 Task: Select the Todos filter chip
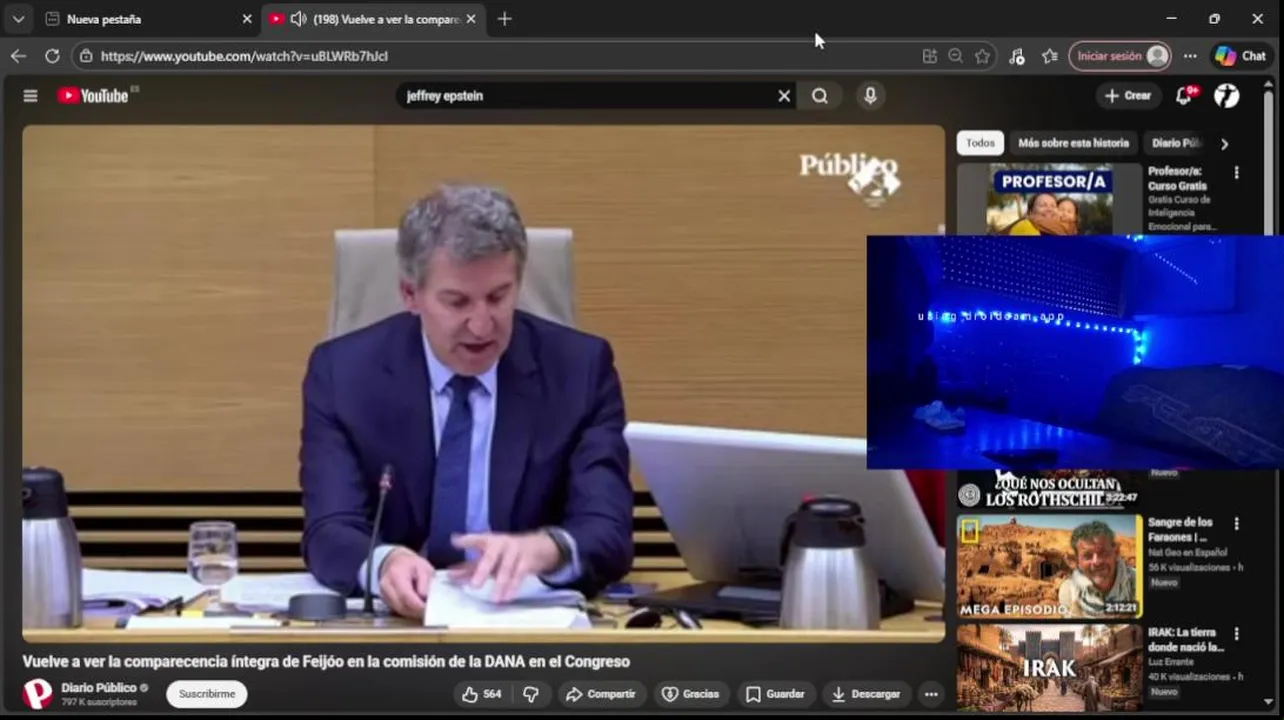coord(980,143)
